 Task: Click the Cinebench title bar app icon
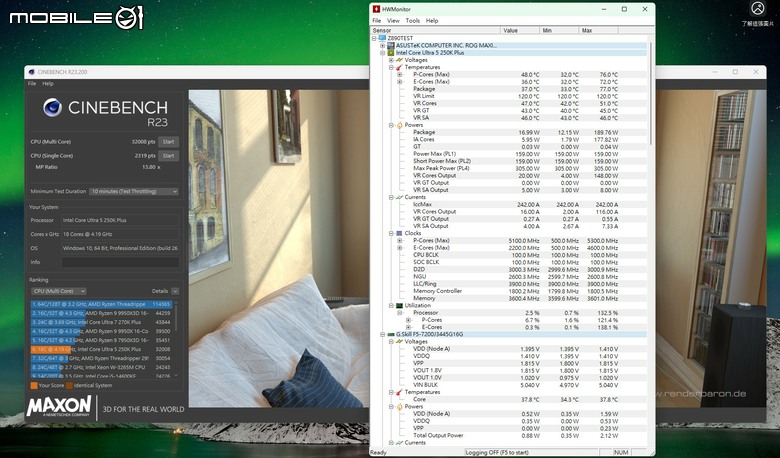[x=32, y=72]
